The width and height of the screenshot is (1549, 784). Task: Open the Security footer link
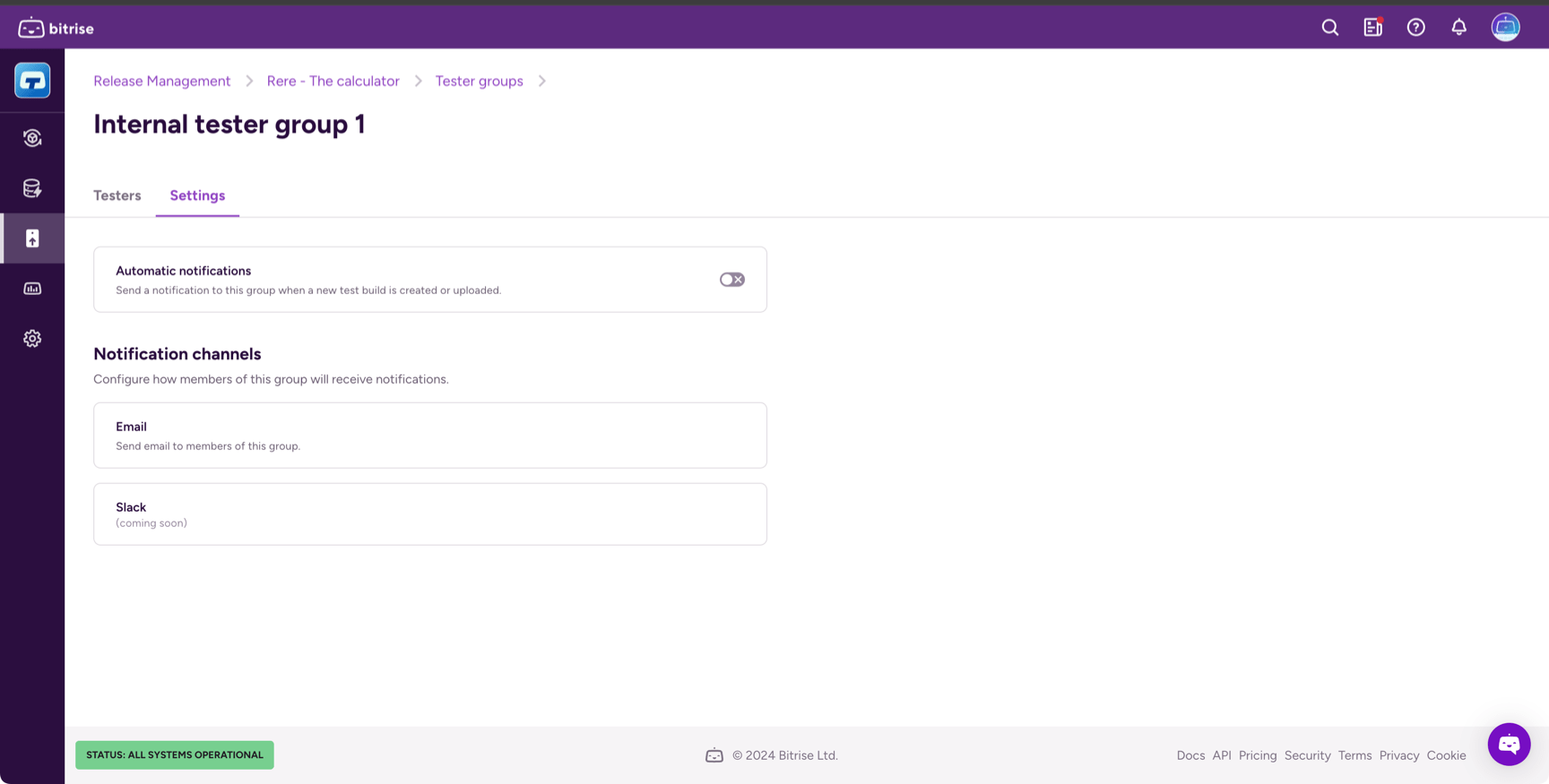tap(1308, 755)
